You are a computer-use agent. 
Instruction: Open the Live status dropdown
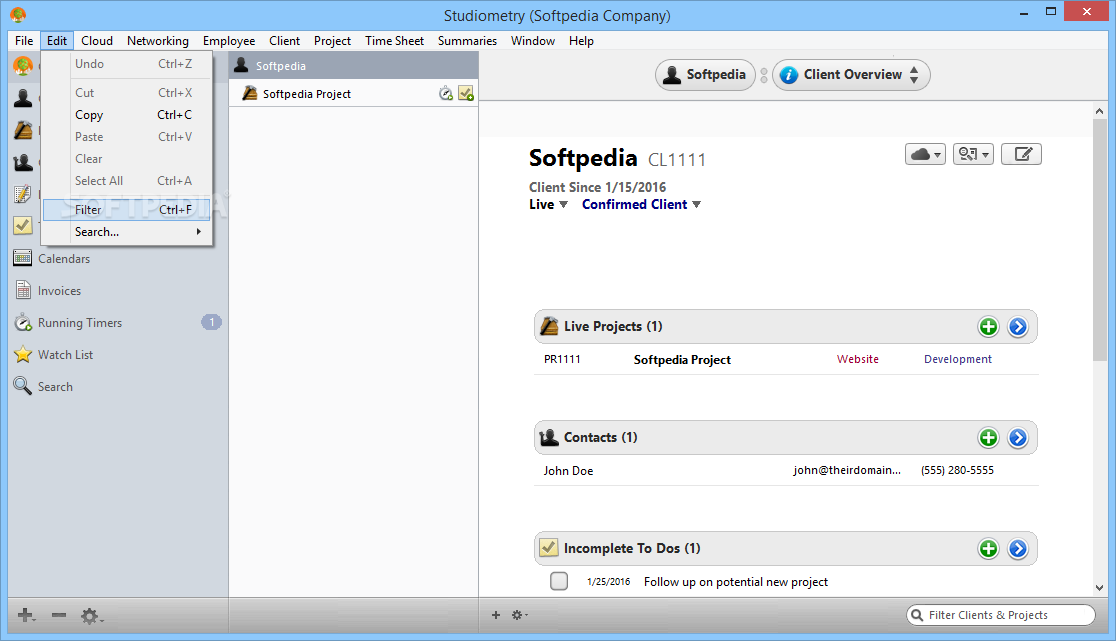(548, 204)
